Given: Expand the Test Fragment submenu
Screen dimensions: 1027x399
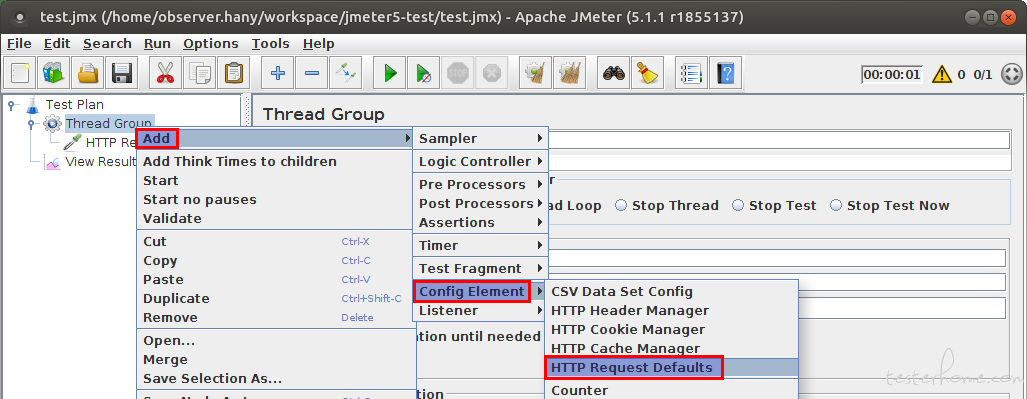Looking at the screenshot, I should pos(480,269).
